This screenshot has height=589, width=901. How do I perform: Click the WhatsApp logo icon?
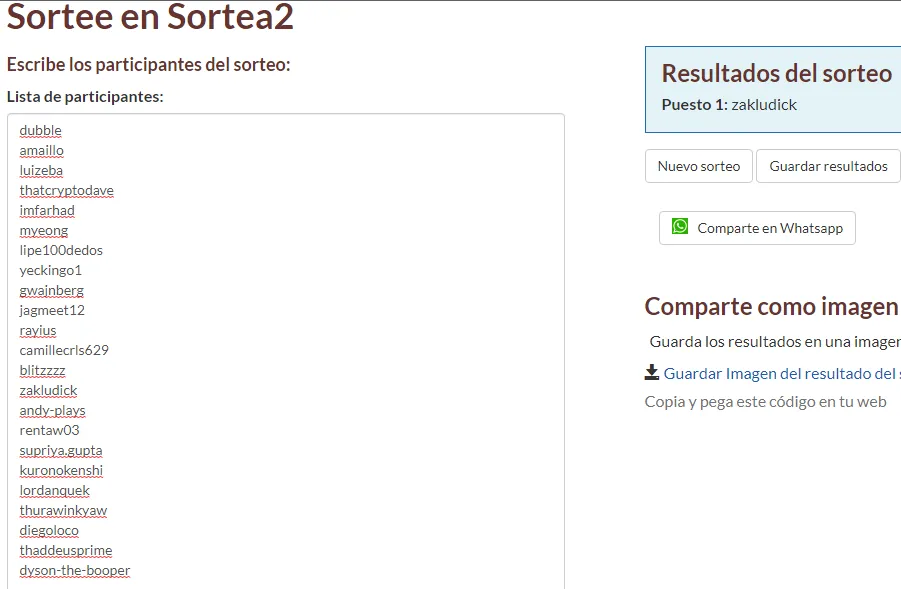pos(680,226)
